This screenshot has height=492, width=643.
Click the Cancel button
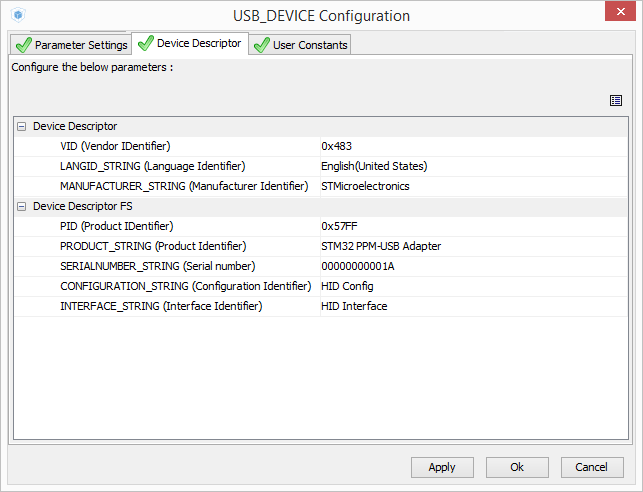593,467
